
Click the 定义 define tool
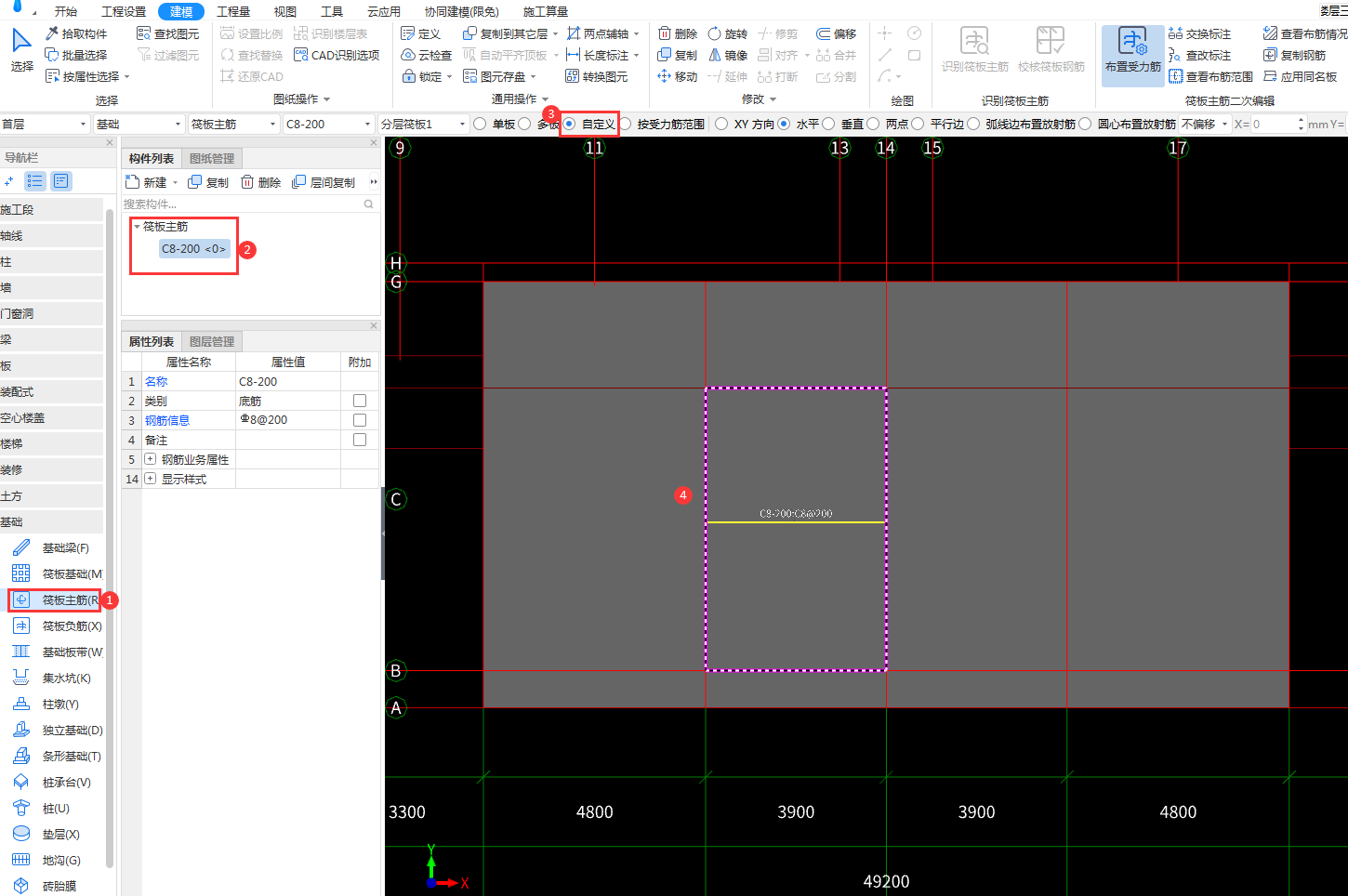420,33
